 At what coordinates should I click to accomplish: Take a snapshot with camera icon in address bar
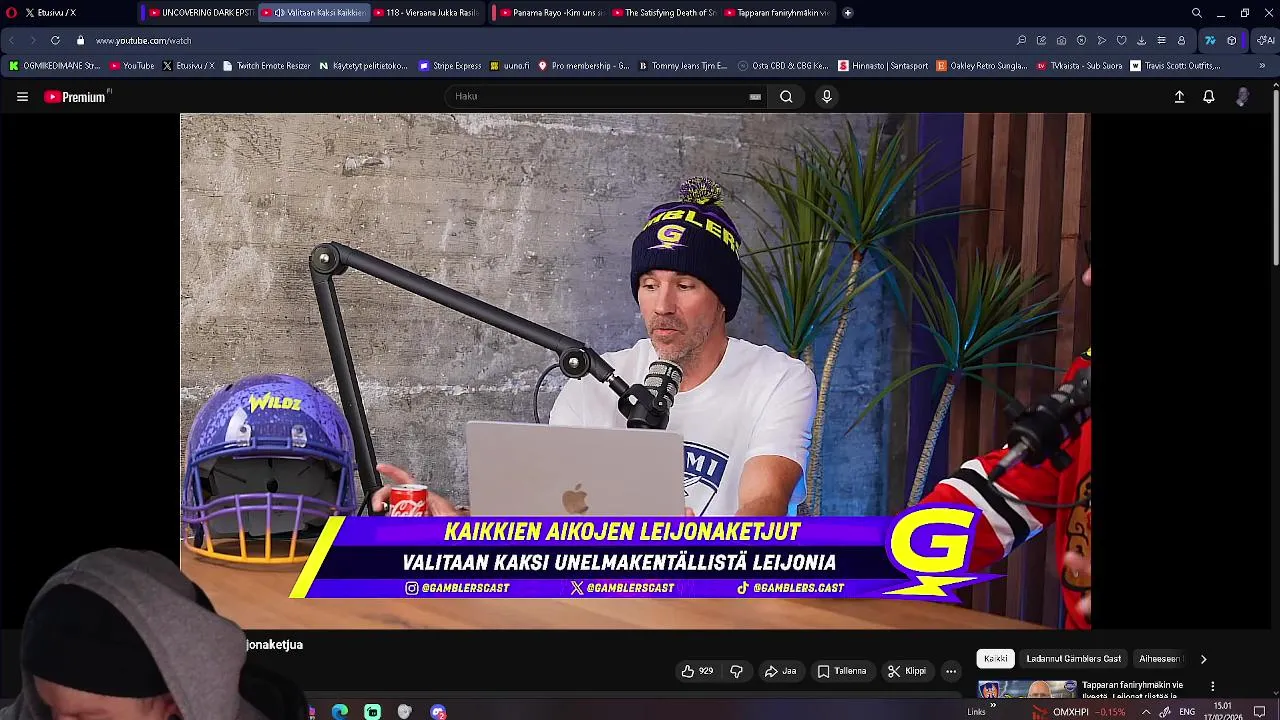(1061, 41)
